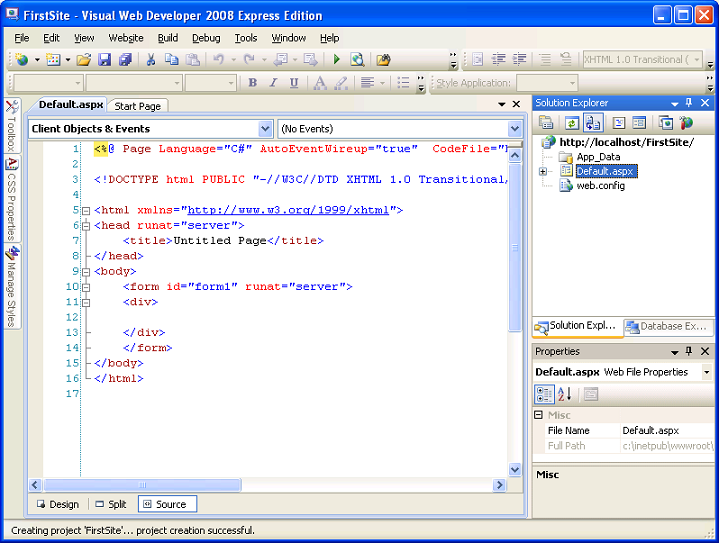The image size is (719, 543).
Task: Click the Save All icon
Action: pos(125,60)
